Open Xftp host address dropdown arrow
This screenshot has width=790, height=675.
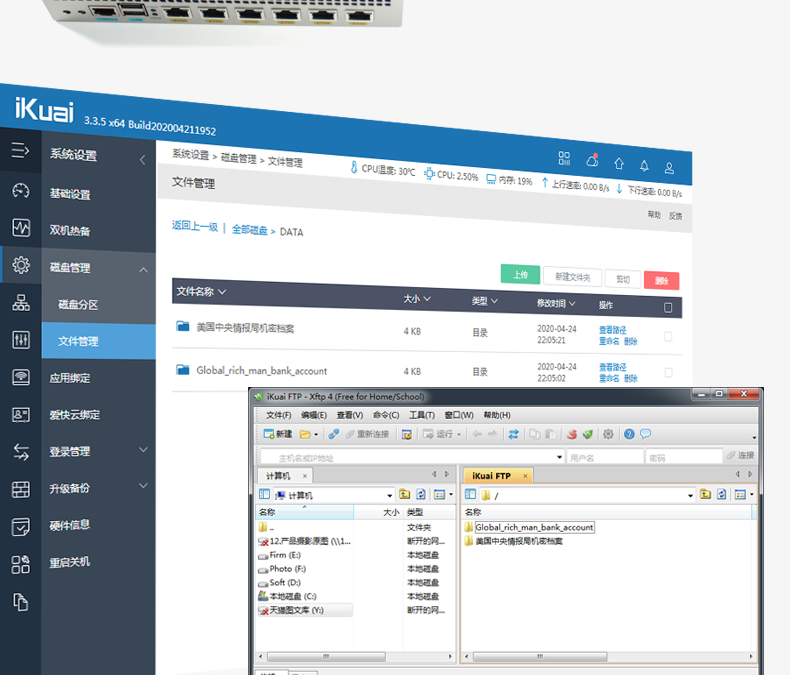click(x=559, y=457)
